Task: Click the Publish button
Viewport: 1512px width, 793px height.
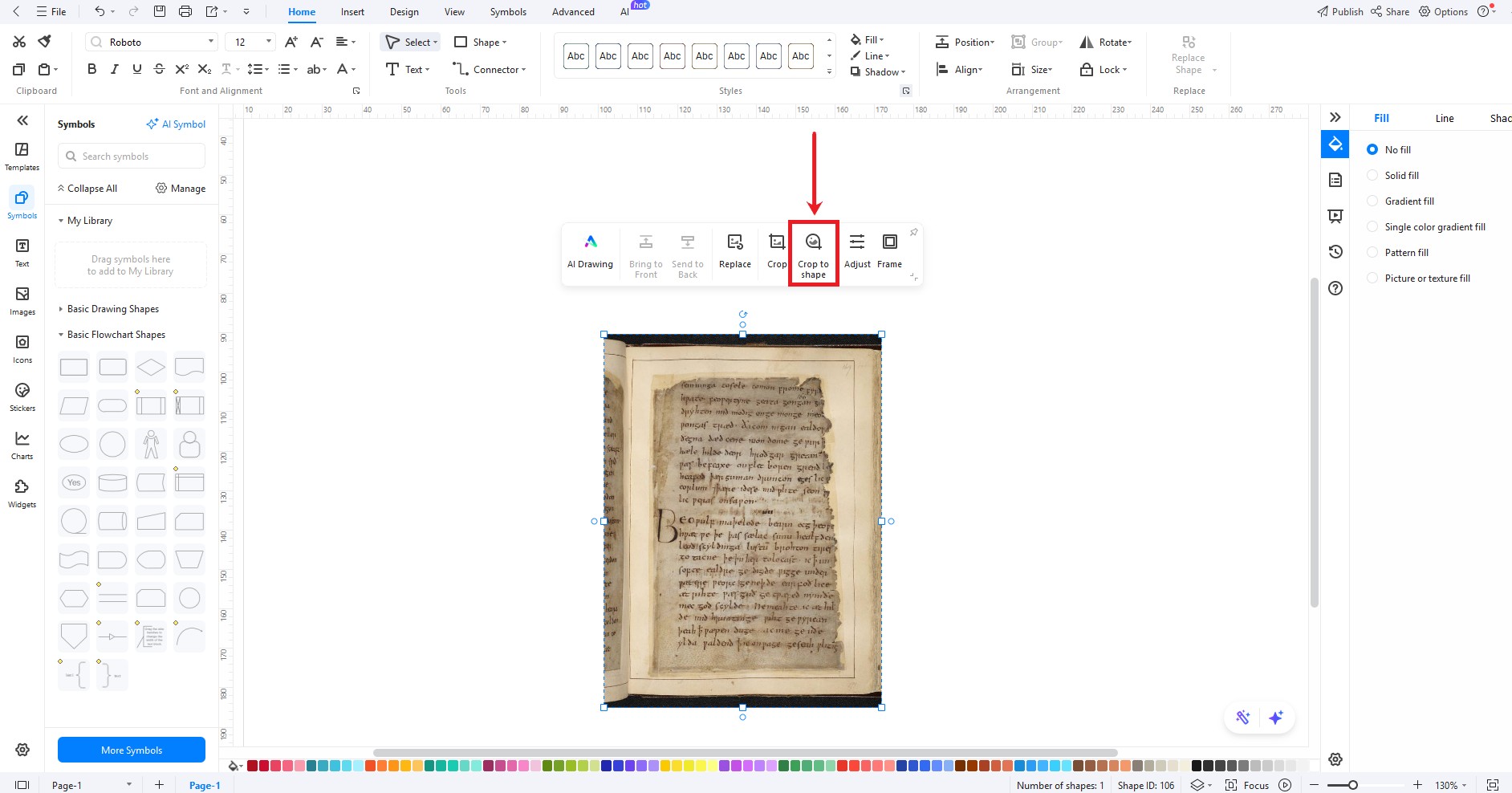Action: click(1339, 11)
